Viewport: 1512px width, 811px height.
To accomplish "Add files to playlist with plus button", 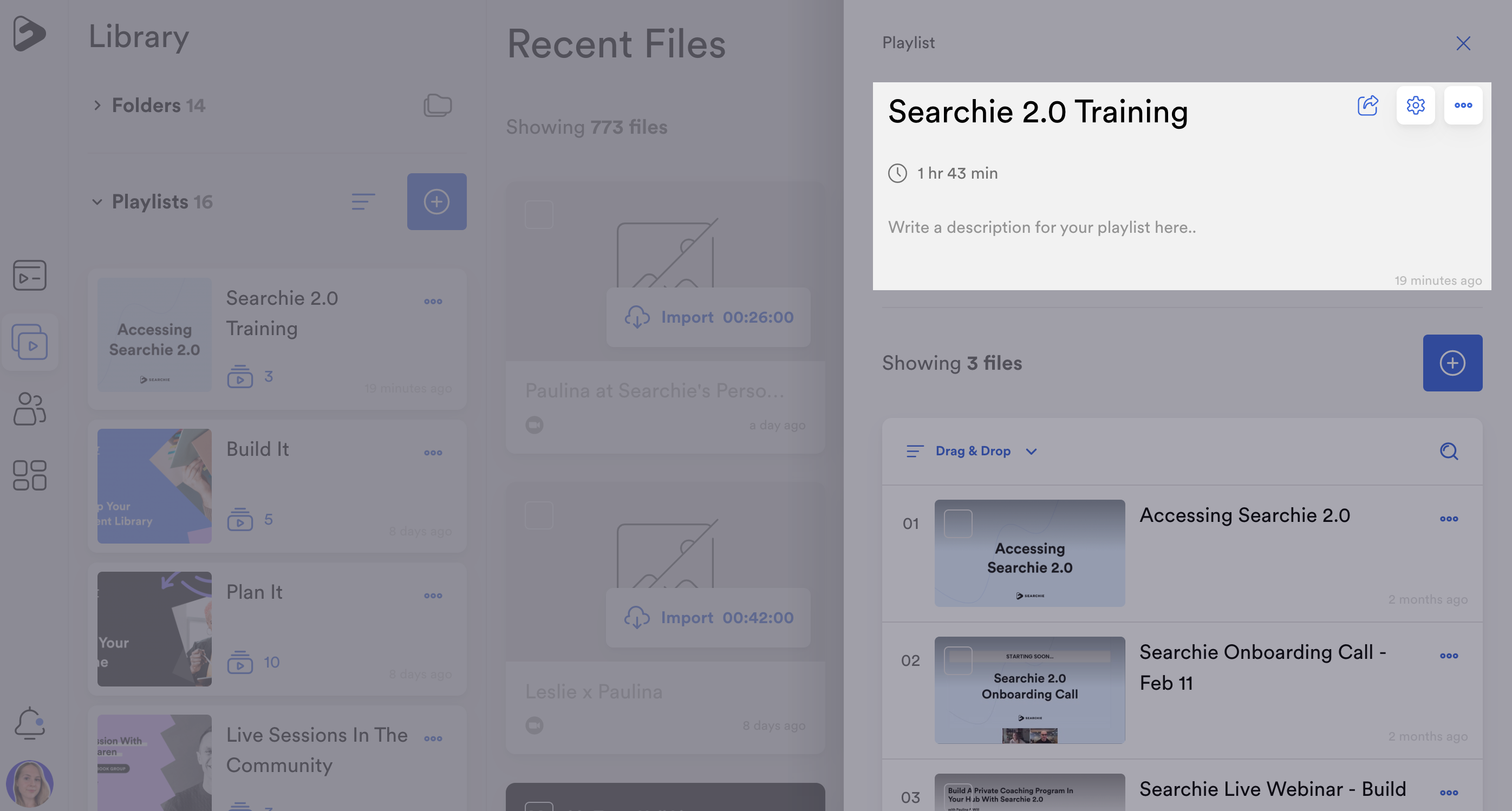I will tap(1453, 363).
